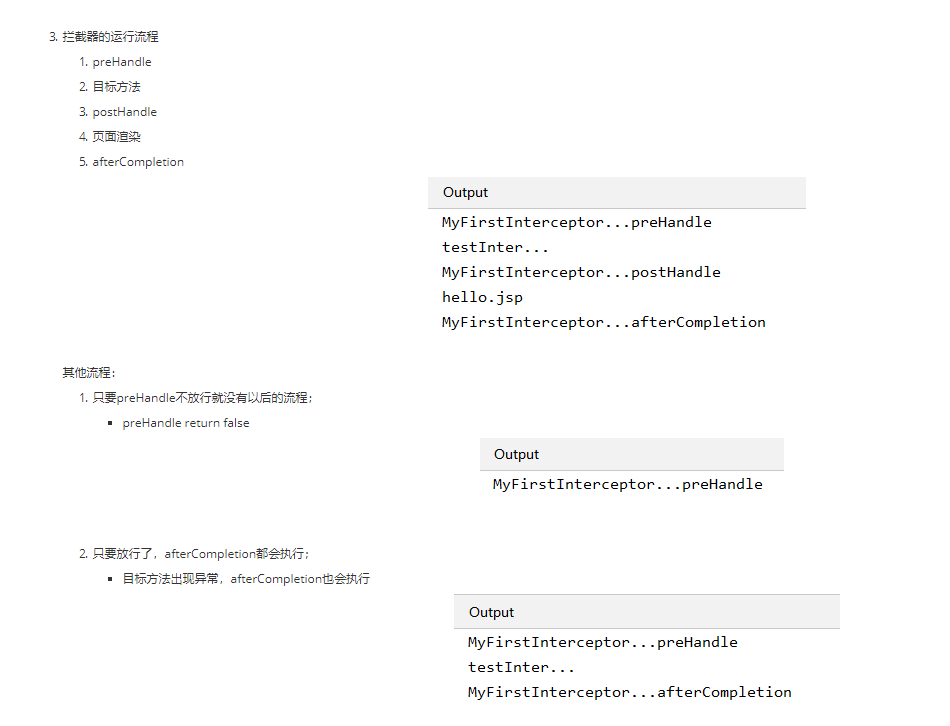
Task: Select the "目标方法" list item
Action: tap(116, 87)
